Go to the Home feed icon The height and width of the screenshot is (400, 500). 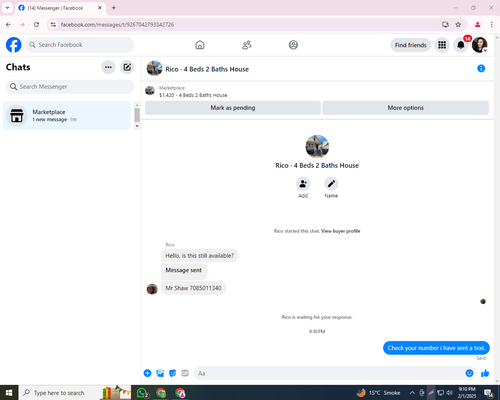click(x=200, y=45)
